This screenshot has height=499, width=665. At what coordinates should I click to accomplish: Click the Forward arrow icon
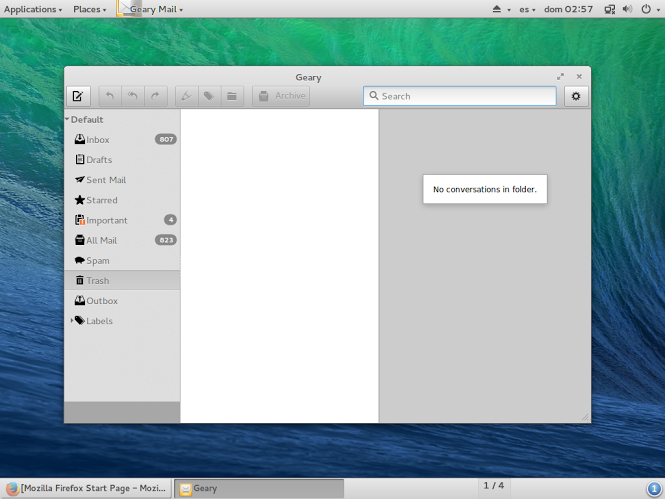156,96
